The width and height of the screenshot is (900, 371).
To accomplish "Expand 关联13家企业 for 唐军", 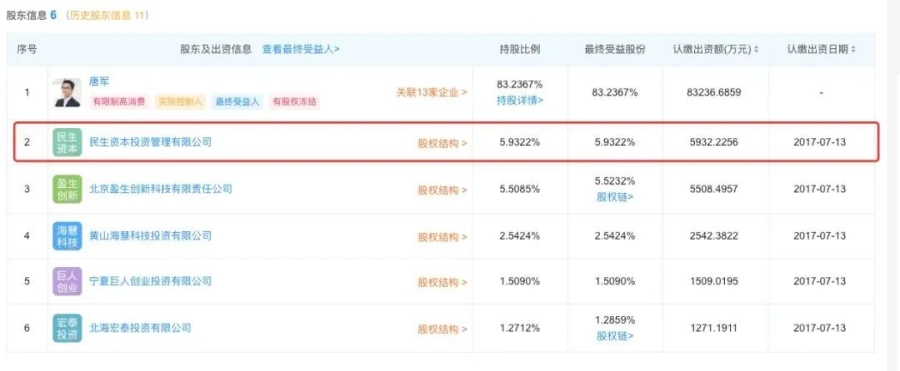I will 431,92.
